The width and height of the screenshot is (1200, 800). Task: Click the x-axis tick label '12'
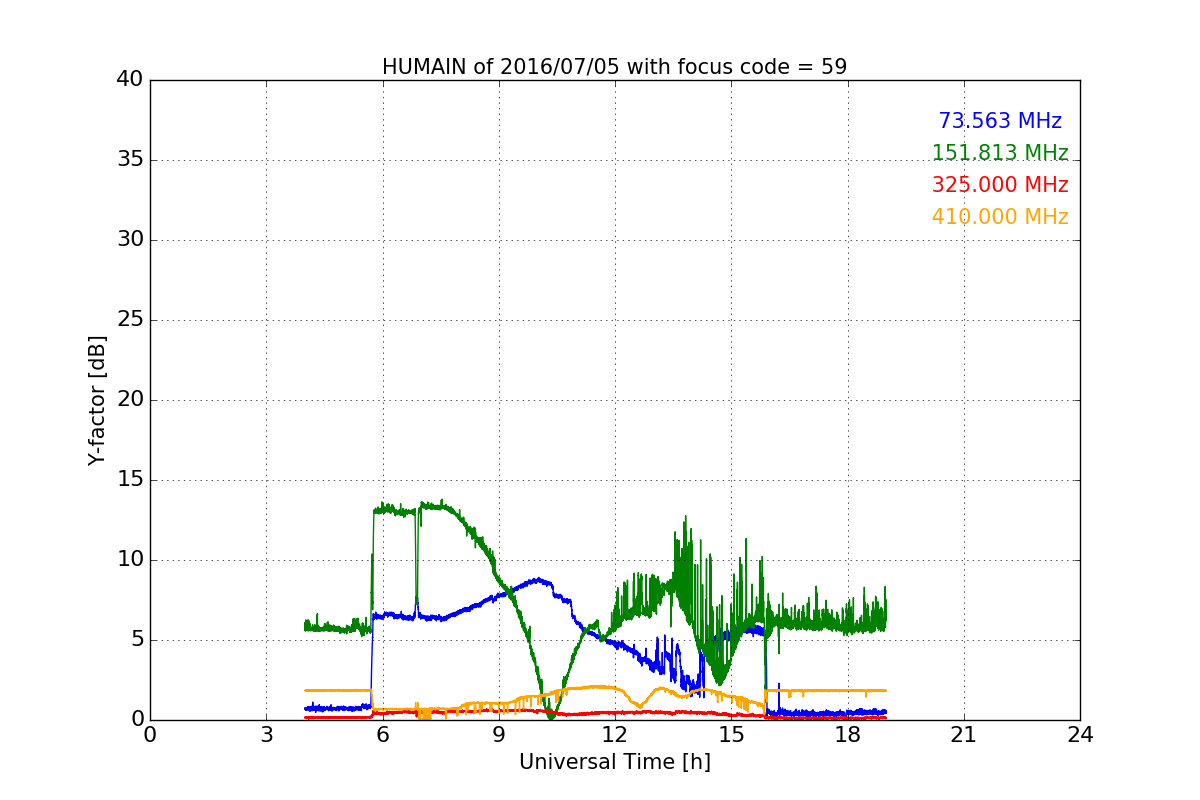615,735
